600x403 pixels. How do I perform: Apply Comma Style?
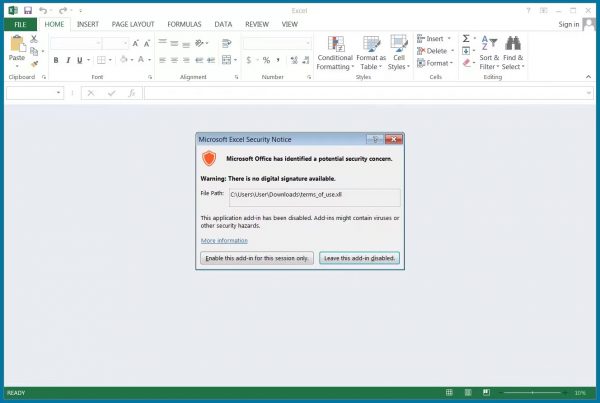(x=278, y=60)
